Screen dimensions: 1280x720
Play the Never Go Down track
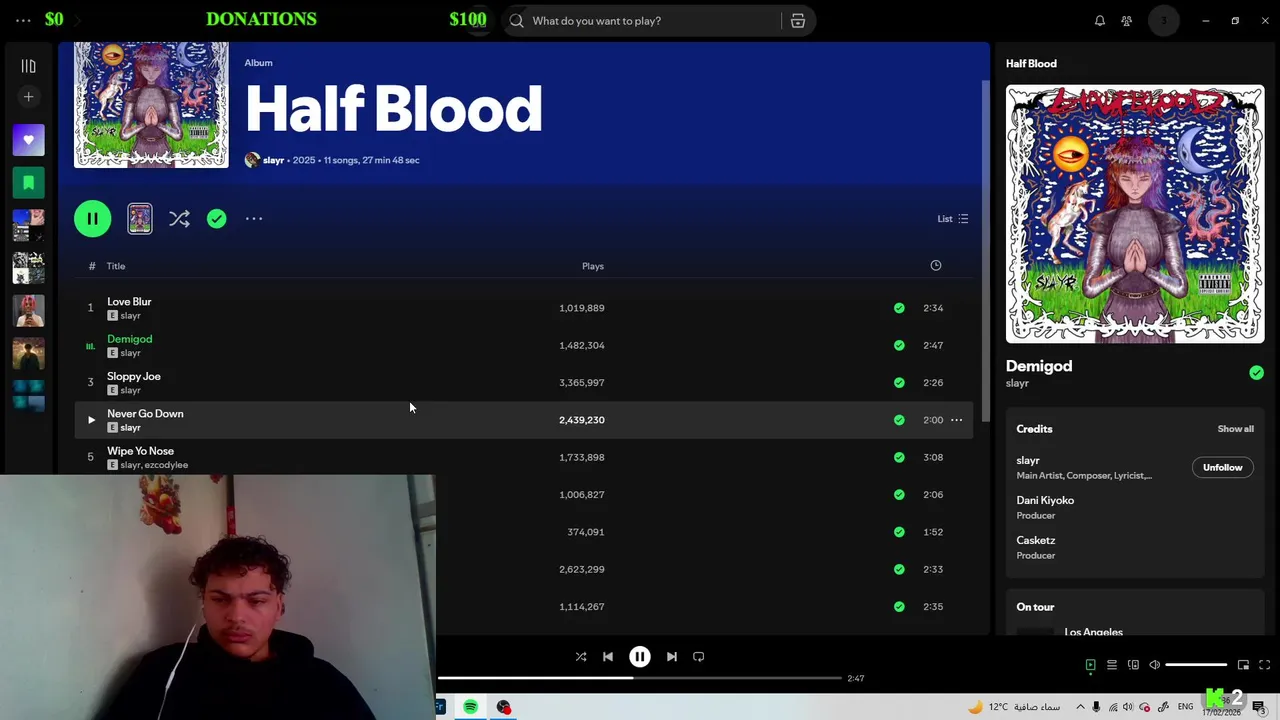tap(91, 420)
